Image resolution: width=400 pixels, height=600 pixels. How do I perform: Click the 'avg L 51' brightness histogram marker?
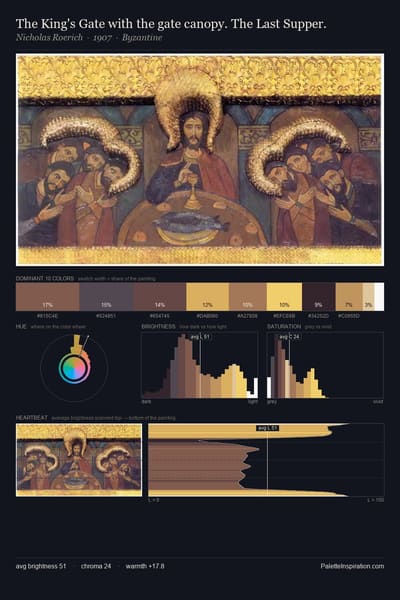pyautogui.click(x=200, y=337)
